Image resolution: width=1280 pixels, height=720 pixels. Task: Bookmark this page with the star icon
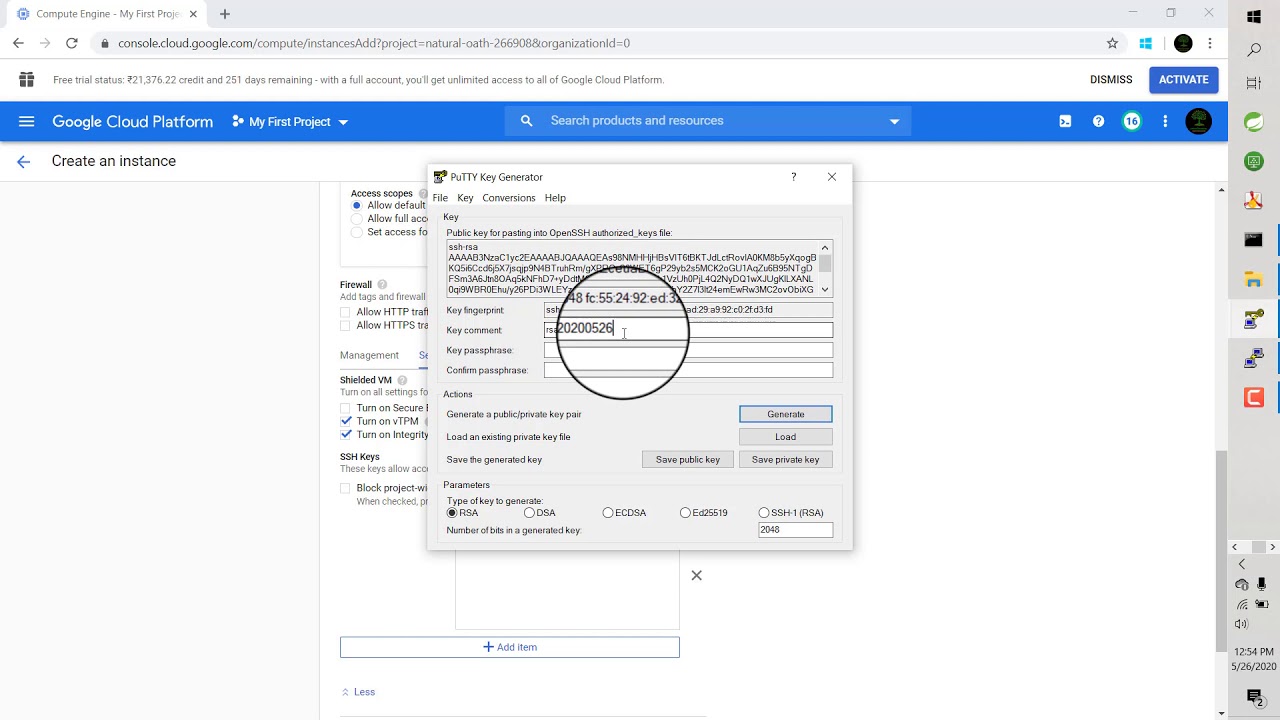click(x=1112, y=43)
